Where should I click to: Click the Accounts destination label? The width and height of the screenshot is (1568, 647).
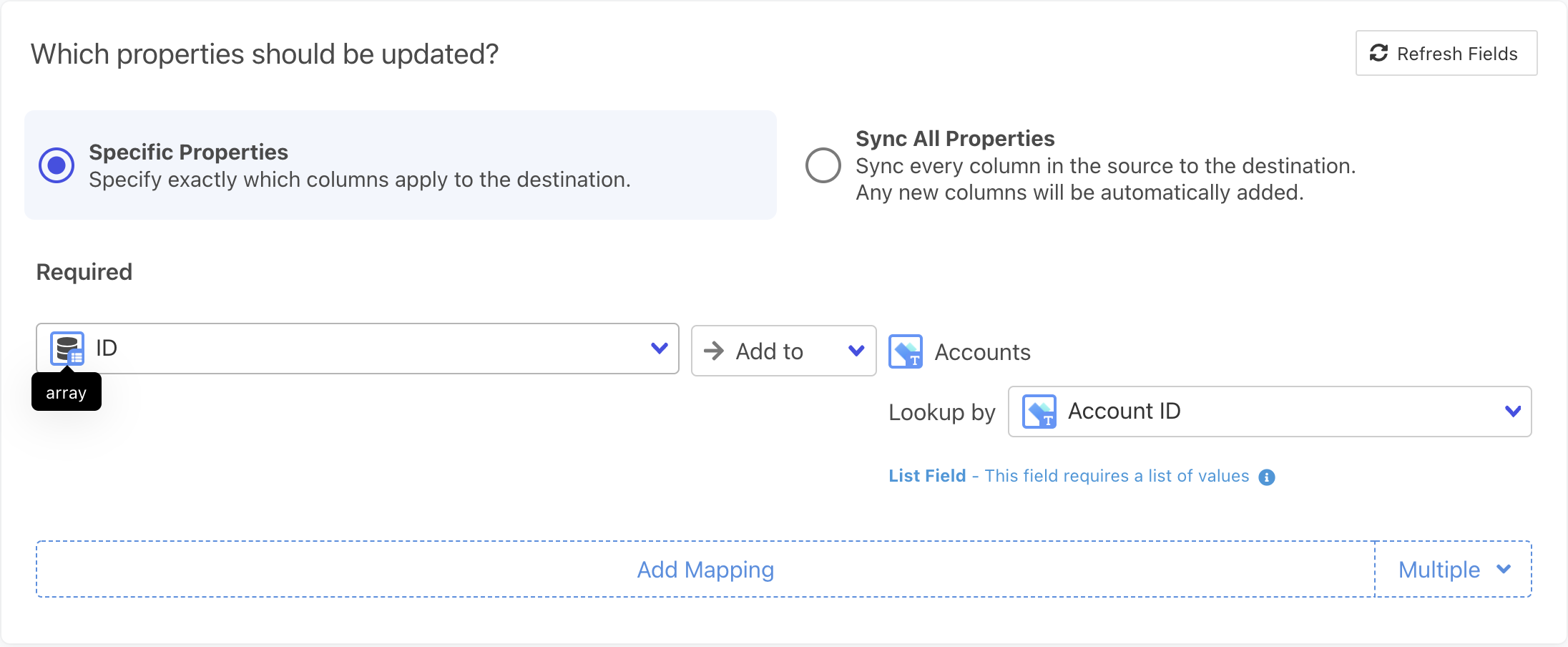click(x=982, y=352)
